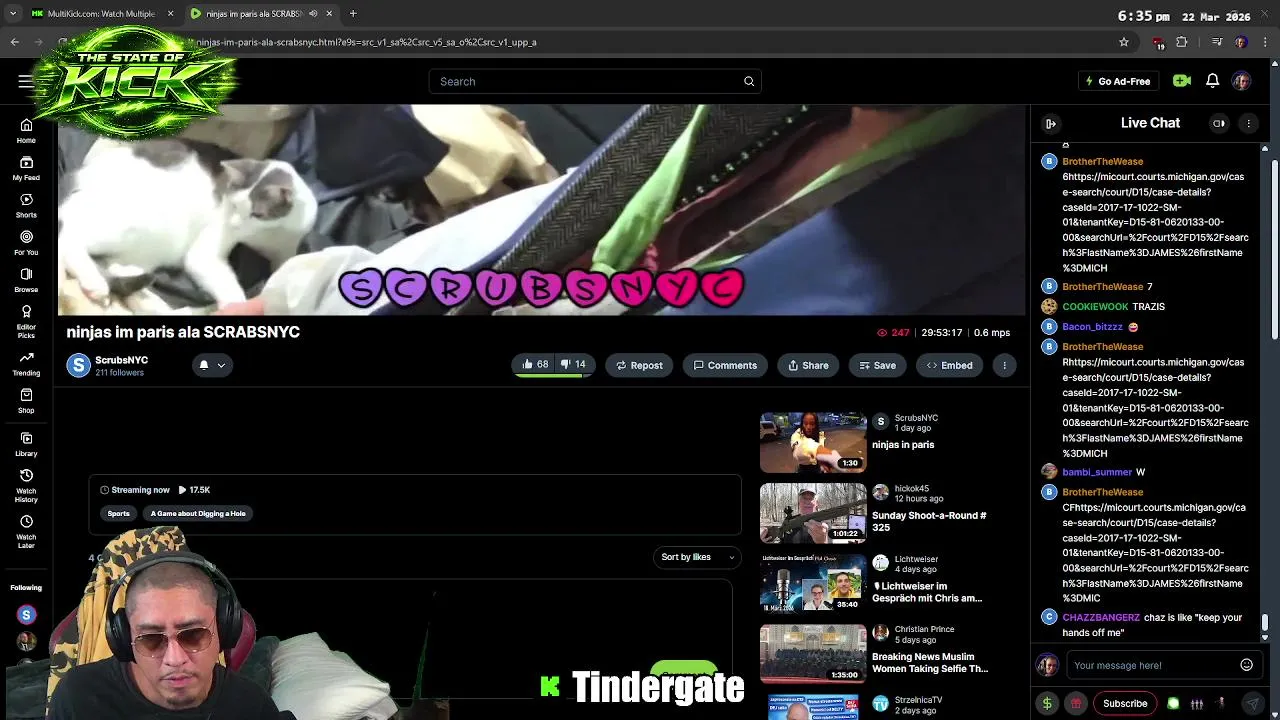Open browser tab search dropdown

13,13
